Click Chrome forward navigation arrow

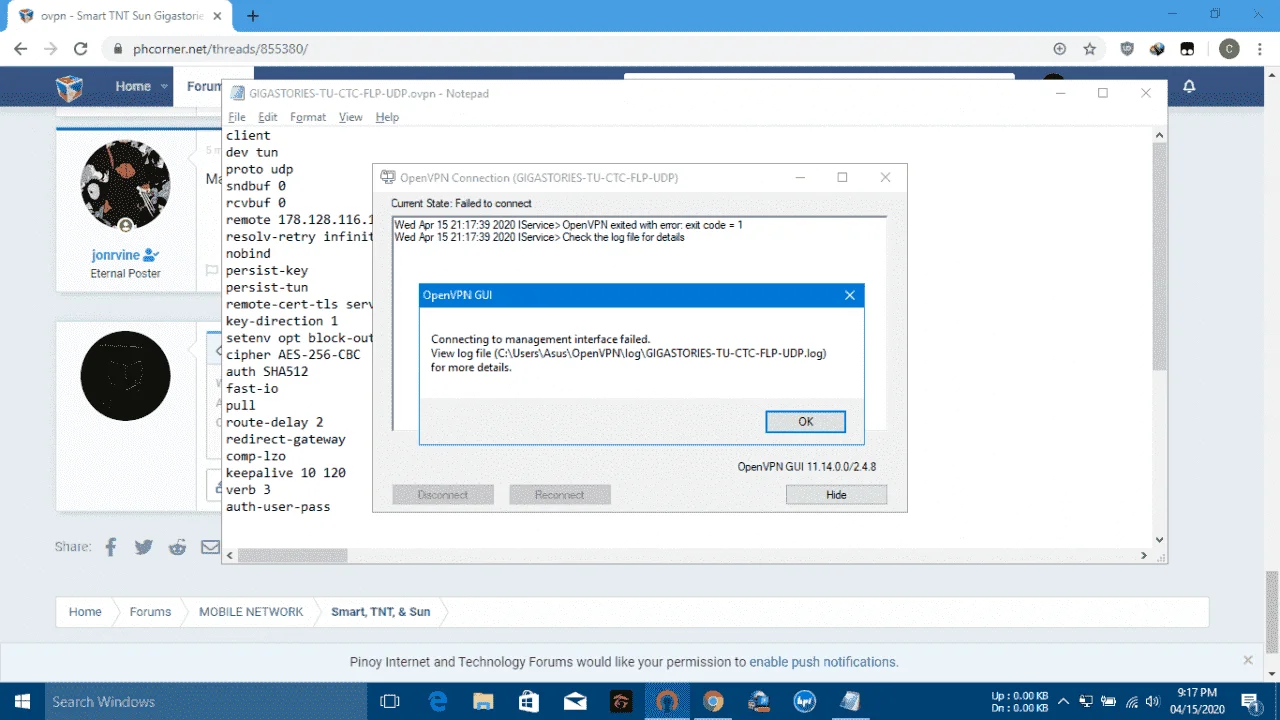coord(50,48)
